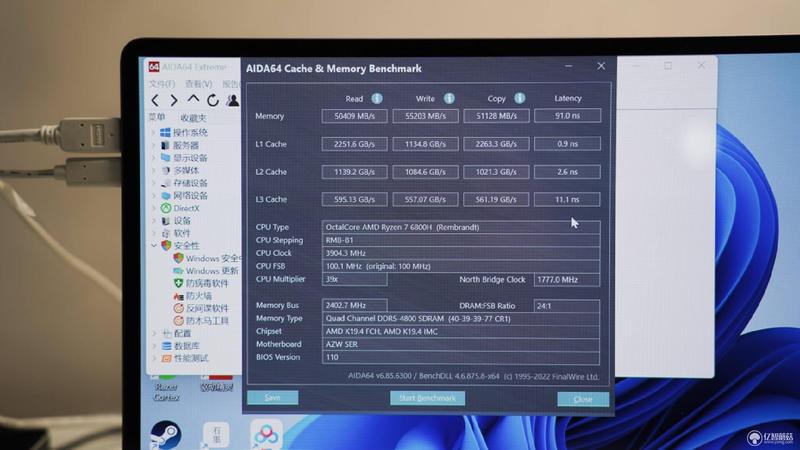Click the Chipset AMD K19.4 FCH value
The height and width of the screenshot is (450, 800).
(x=461, y=332)
